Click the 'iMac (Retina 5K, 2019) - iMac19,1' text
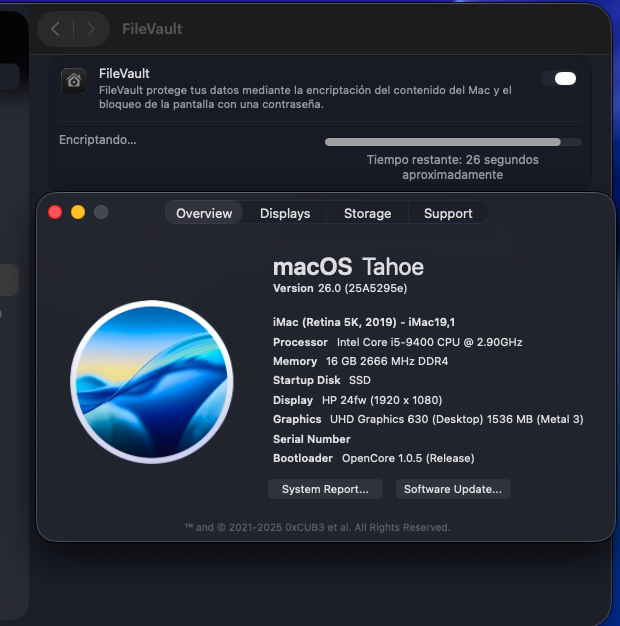Screen dimensions: 620x626 [364, 322]
